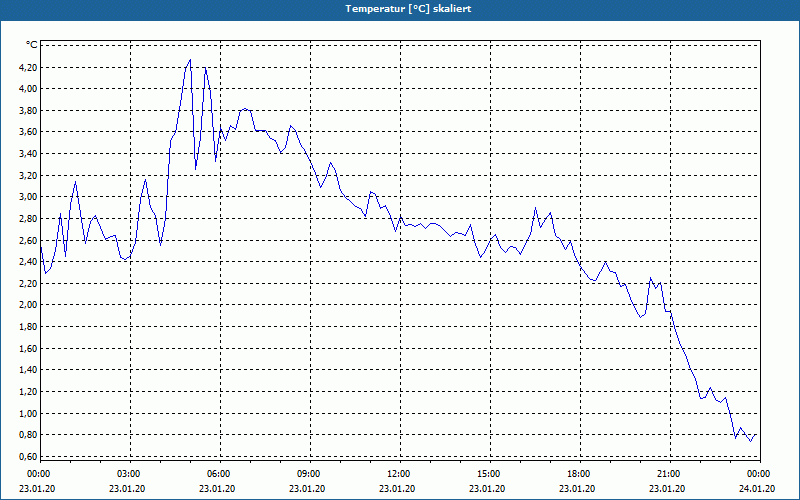Screen dimensions: 800x500
Task: Click the '23.01.20' date under '03:00'
Action: [127, 488]
